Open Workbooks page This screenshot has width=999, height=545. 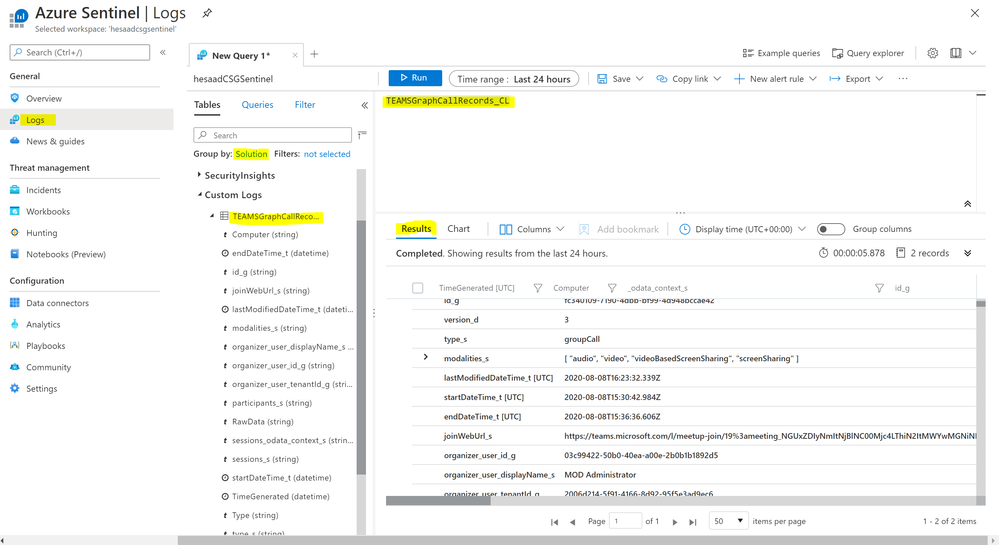(x=48, y=212)
